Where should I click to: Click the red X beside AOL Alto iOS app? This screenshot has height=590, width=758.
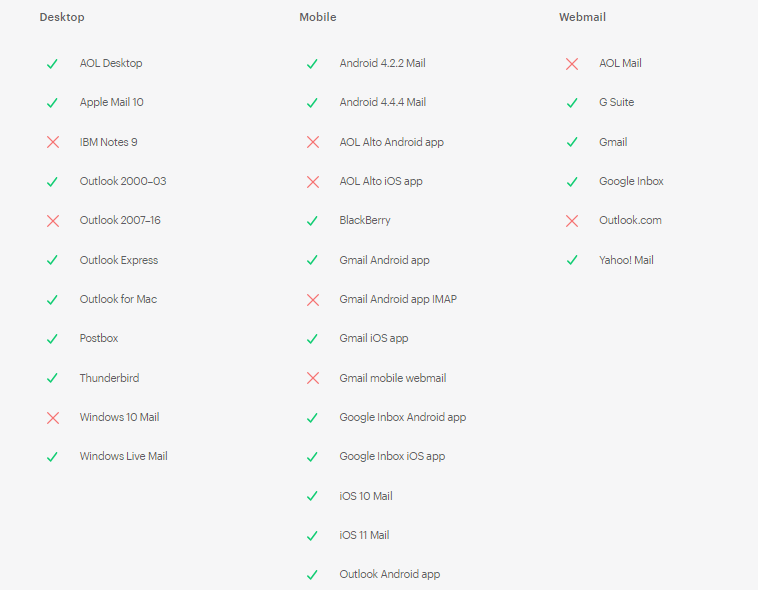coord(312,181)
